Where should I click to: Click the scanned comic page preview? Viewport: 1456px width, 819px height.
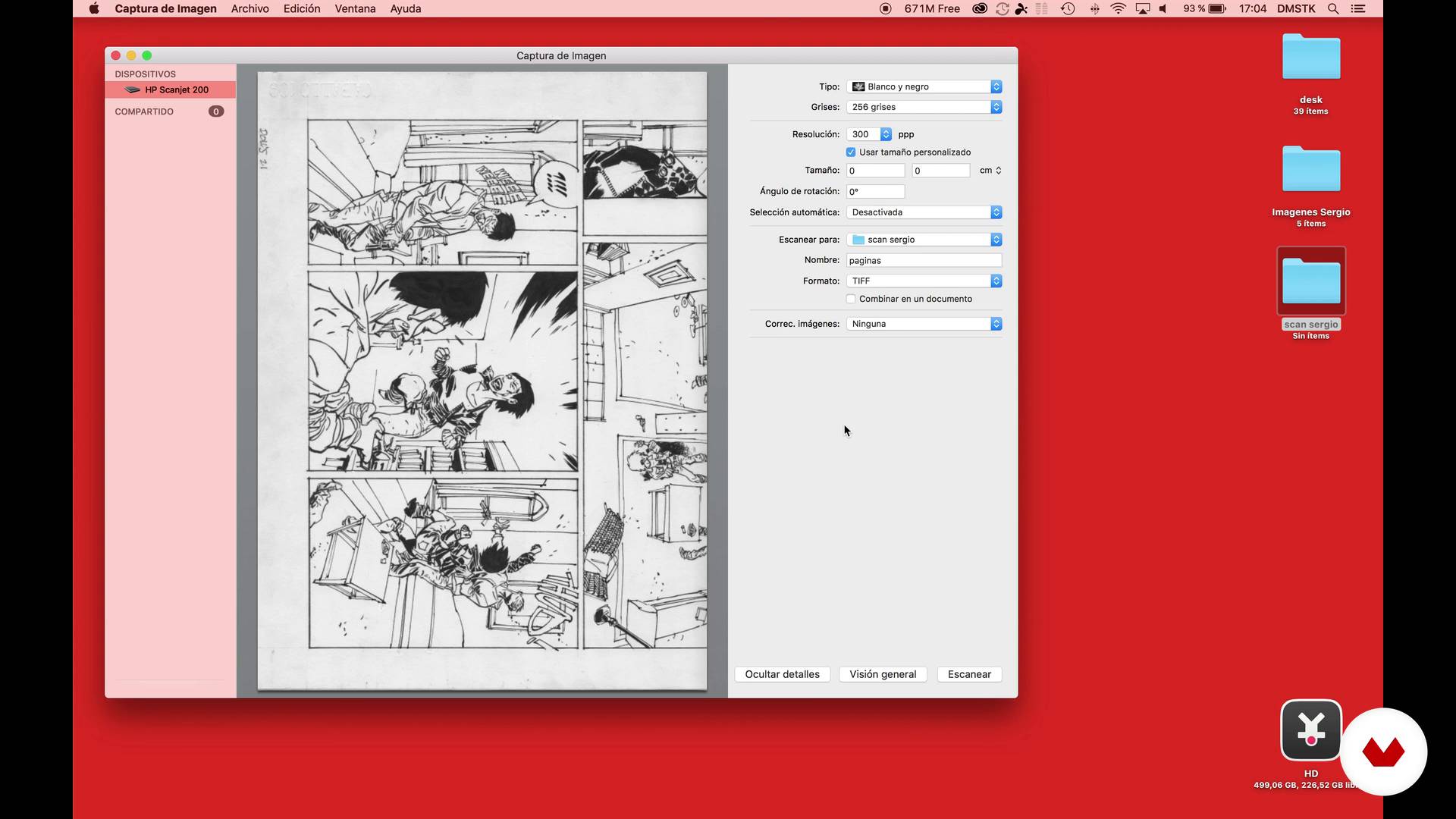(482, 381)
